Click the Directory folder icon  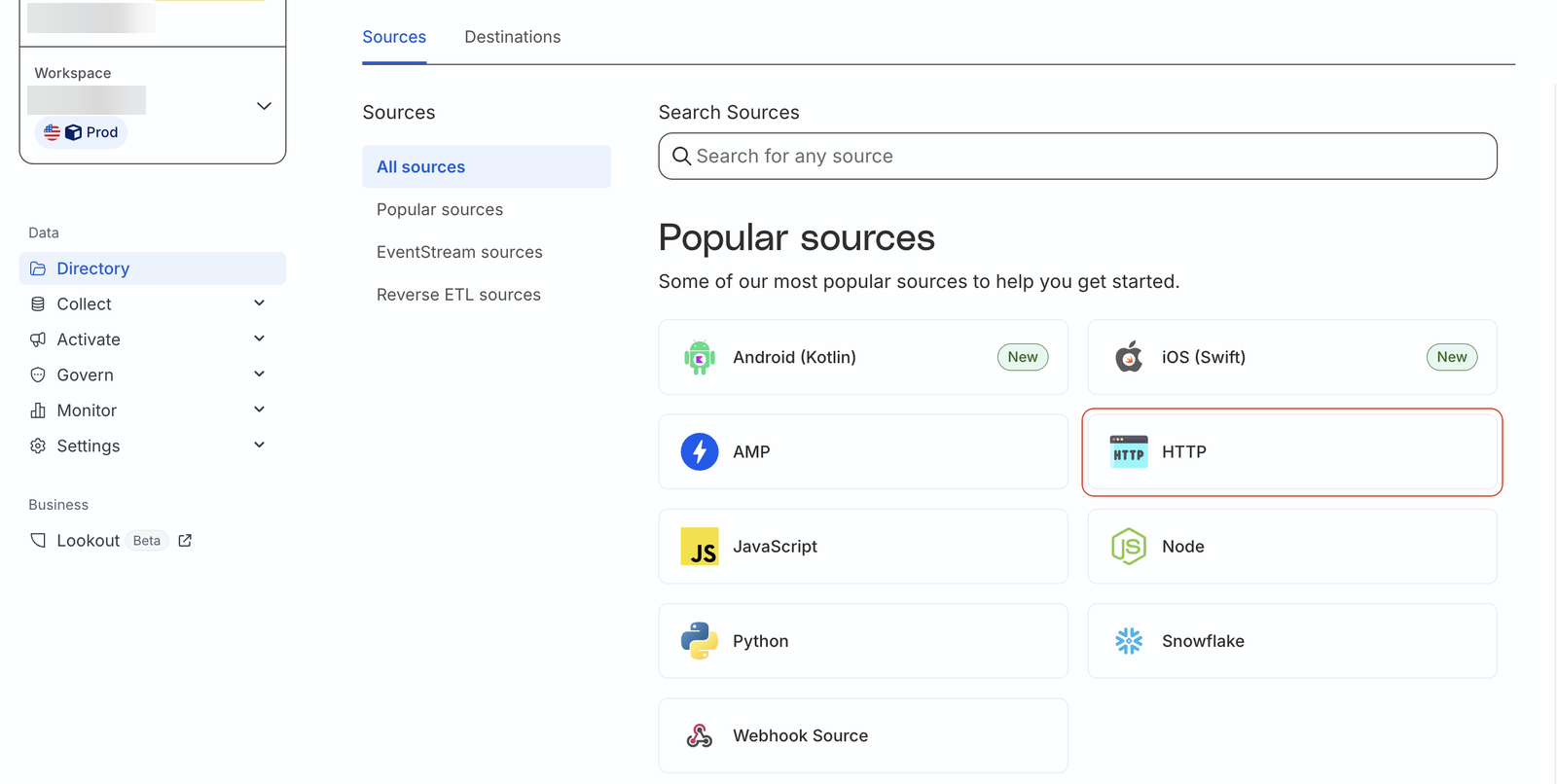click(38, 268)
